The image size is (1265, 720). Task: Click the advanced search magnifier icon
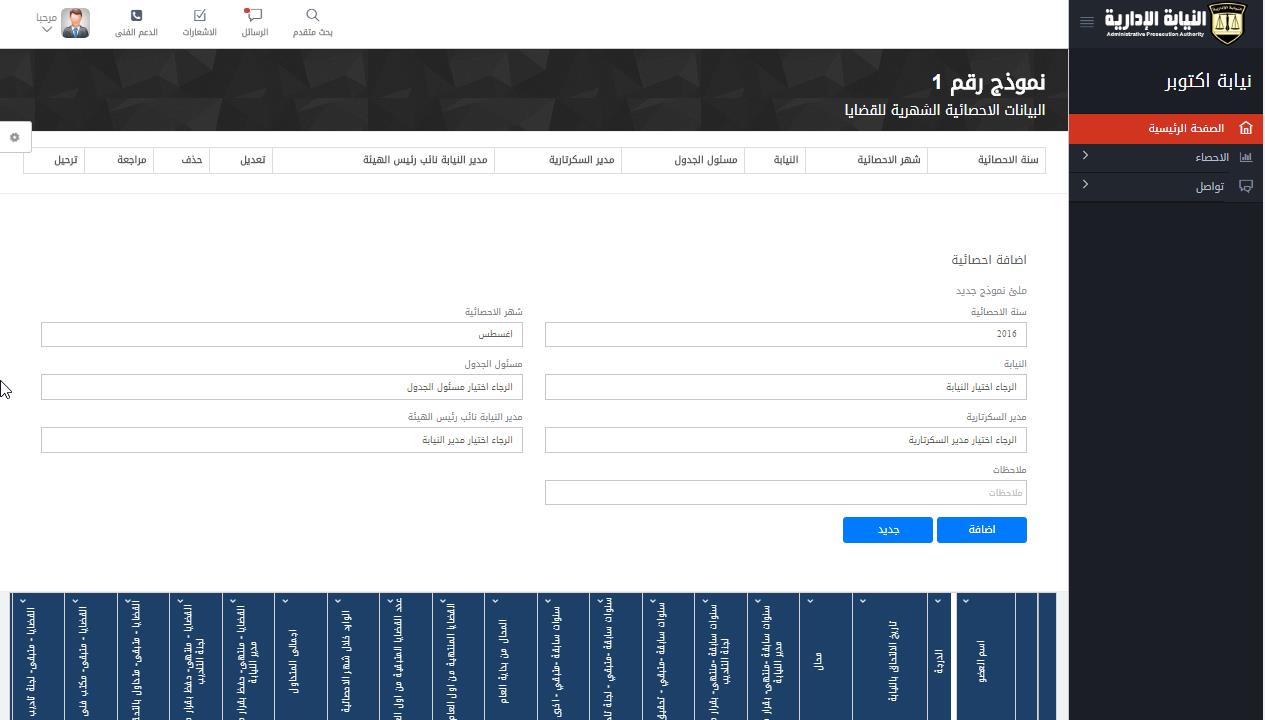tap(312, 16)
